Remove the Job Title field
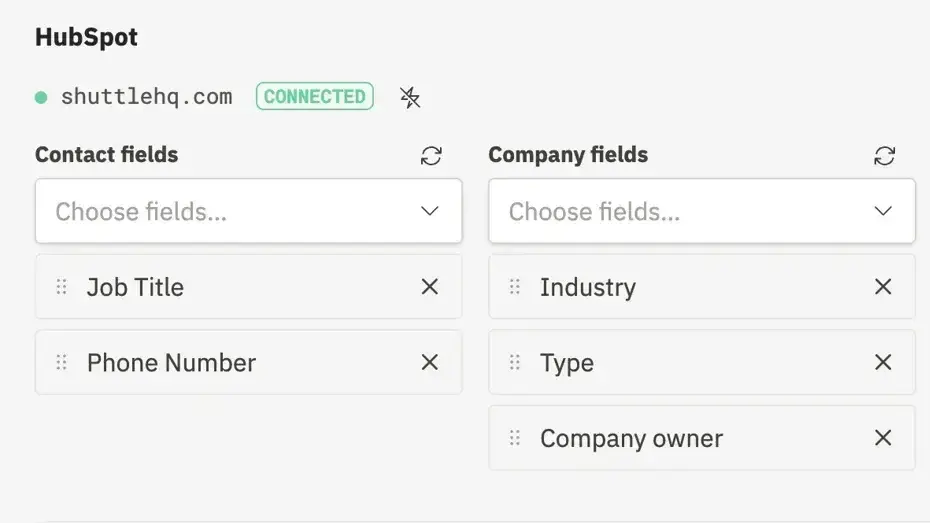 tap(430, 287)
